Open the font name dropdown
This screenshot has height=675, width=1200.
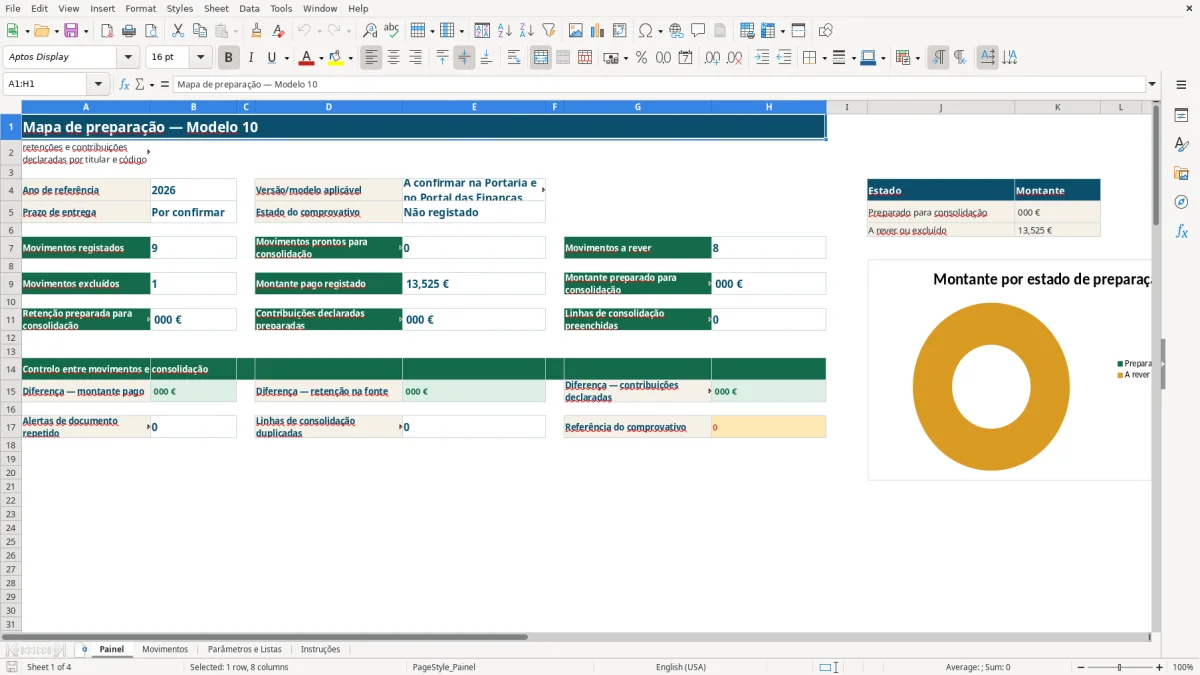[x=128, y=57]
